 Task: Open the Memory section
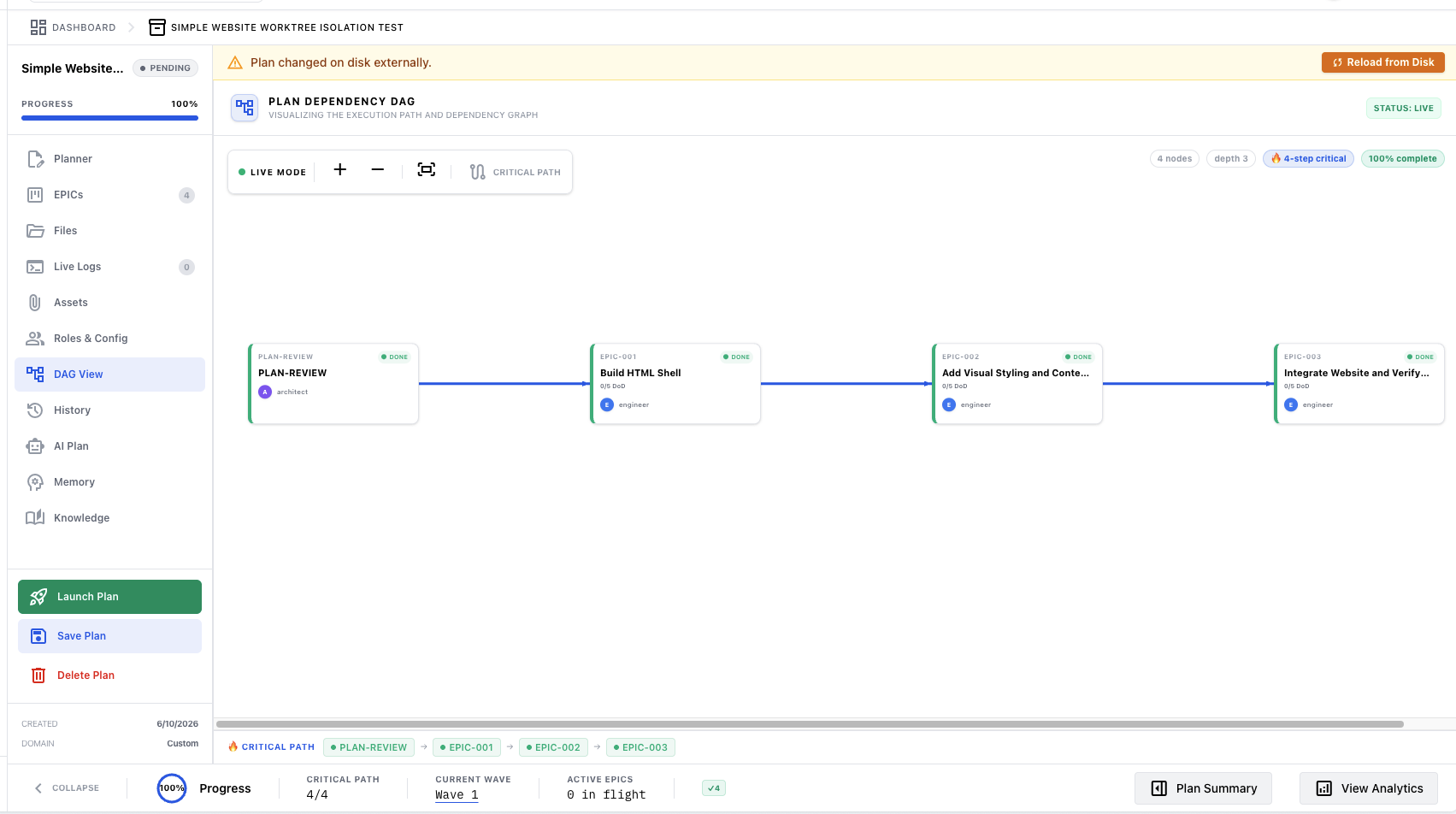109,482
